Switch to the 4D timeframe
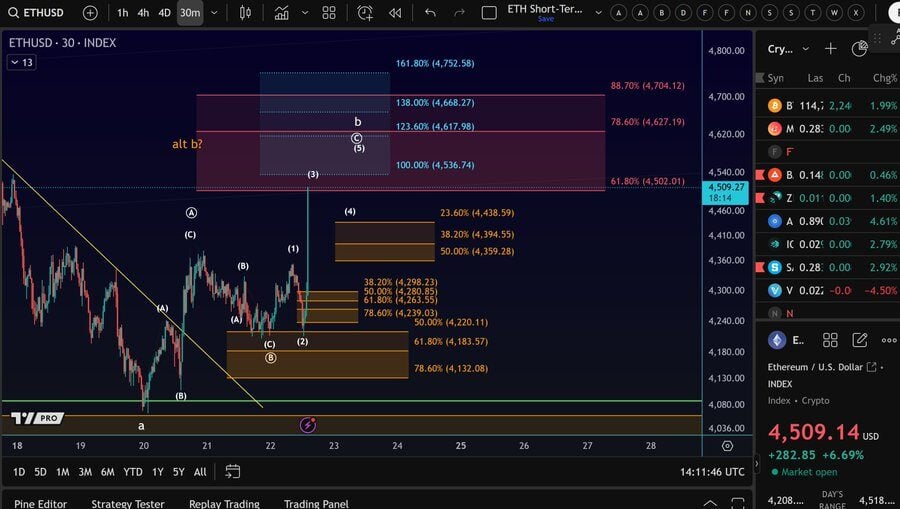This screenshot has width=900, height=509. point(165,13)
